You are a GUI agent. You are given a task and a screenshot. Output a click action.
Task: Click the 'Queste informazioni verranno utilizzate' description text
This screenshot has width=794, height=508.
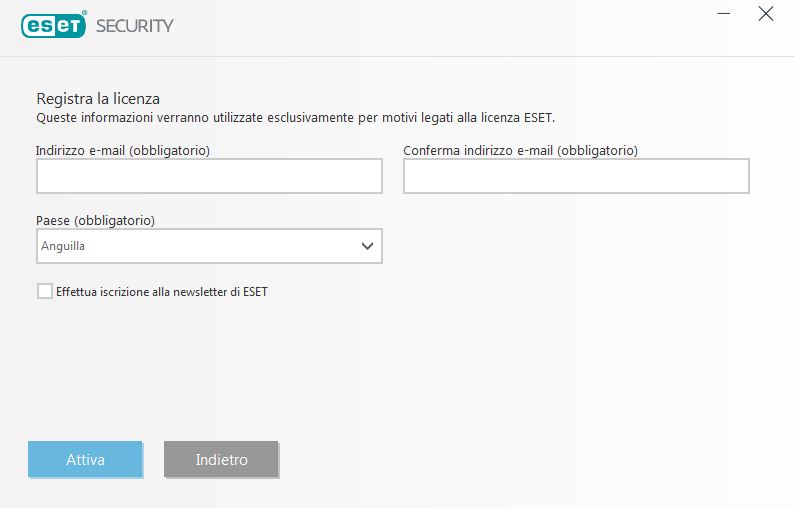pyautogui.click(x=295, y=117)
